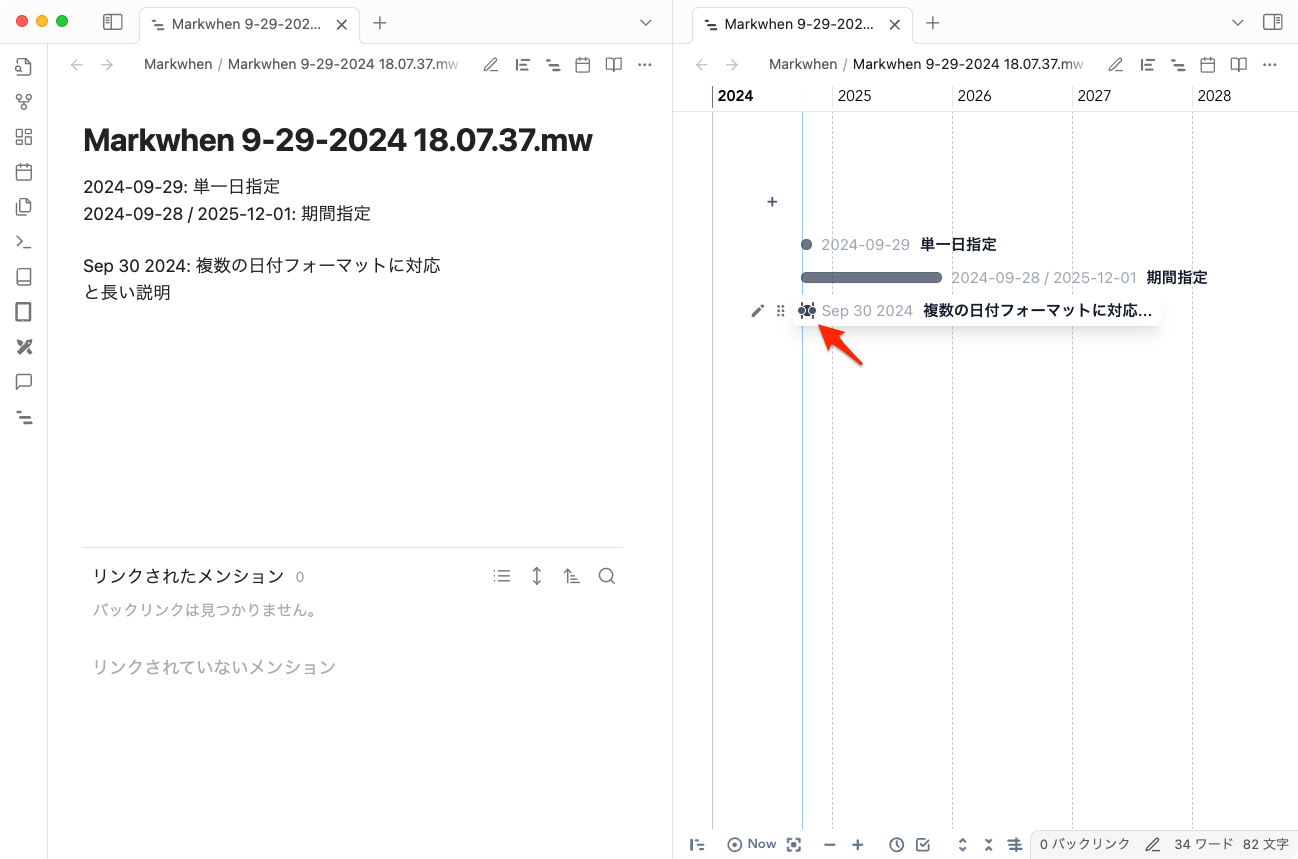
Task: Open the command palette ribbon icon
Action: click(24, 242)
